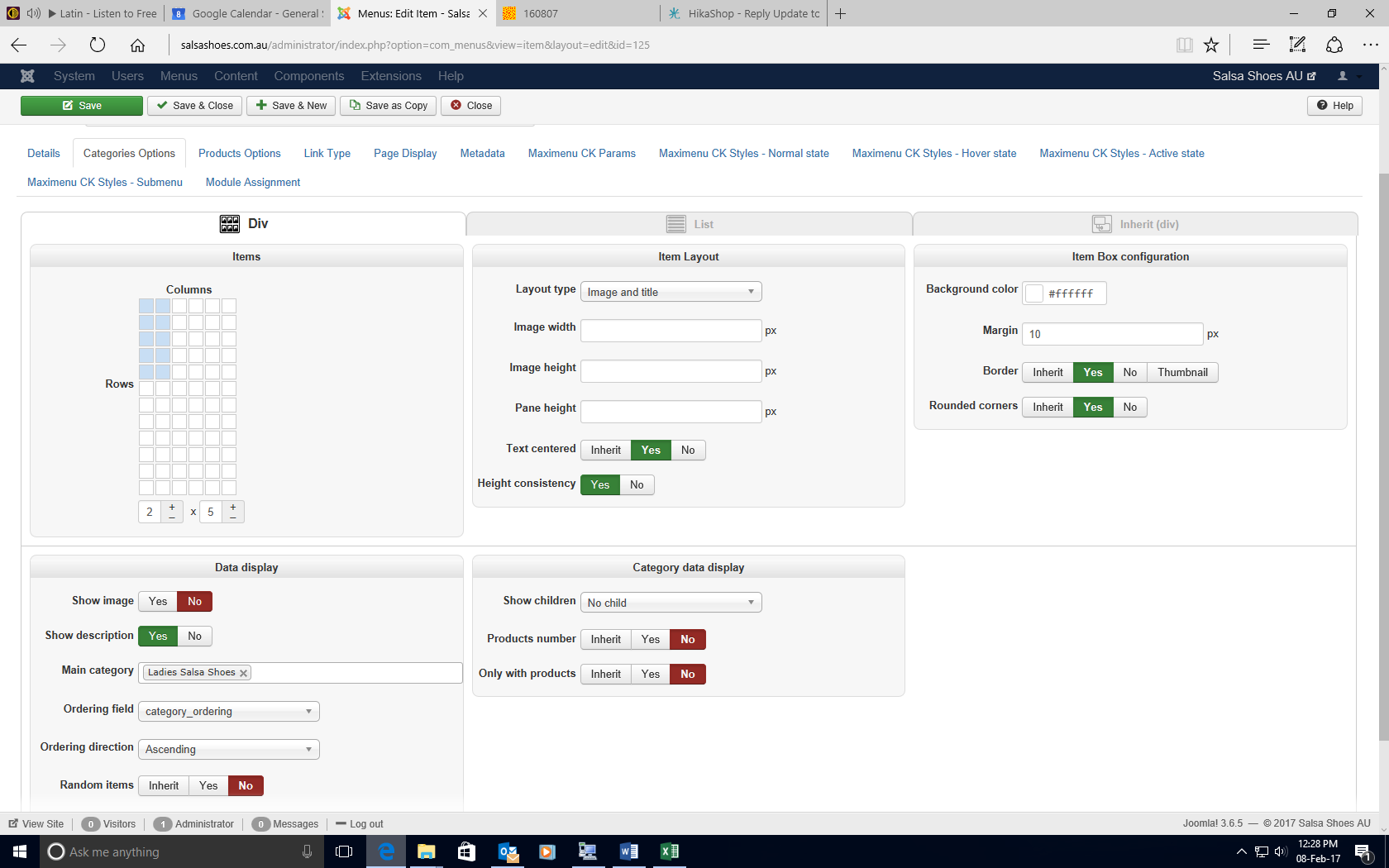Close the Menus: Edit Item tab
Screen dimensions: 1389x868
pyautogui.click(x=483, y=13)
